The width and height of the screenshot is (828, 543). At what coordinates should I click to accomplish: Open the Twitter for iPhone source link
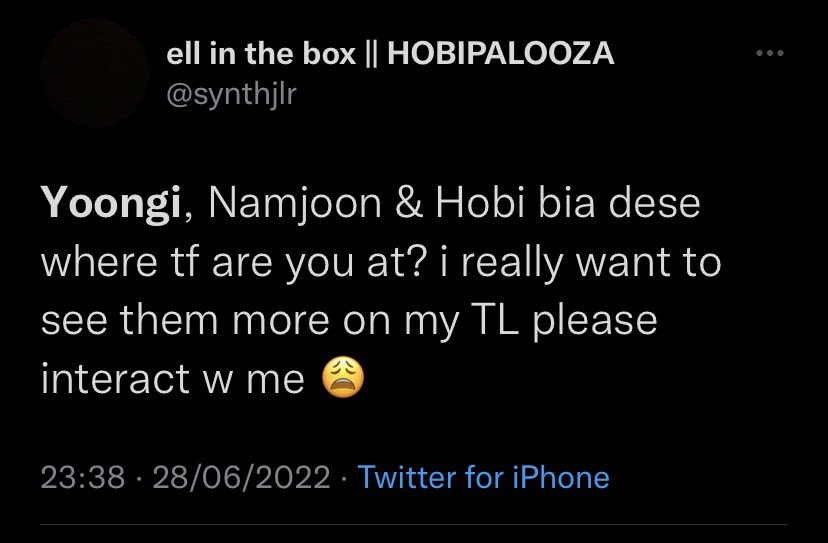pyautogui.click(x=484, y=478)
